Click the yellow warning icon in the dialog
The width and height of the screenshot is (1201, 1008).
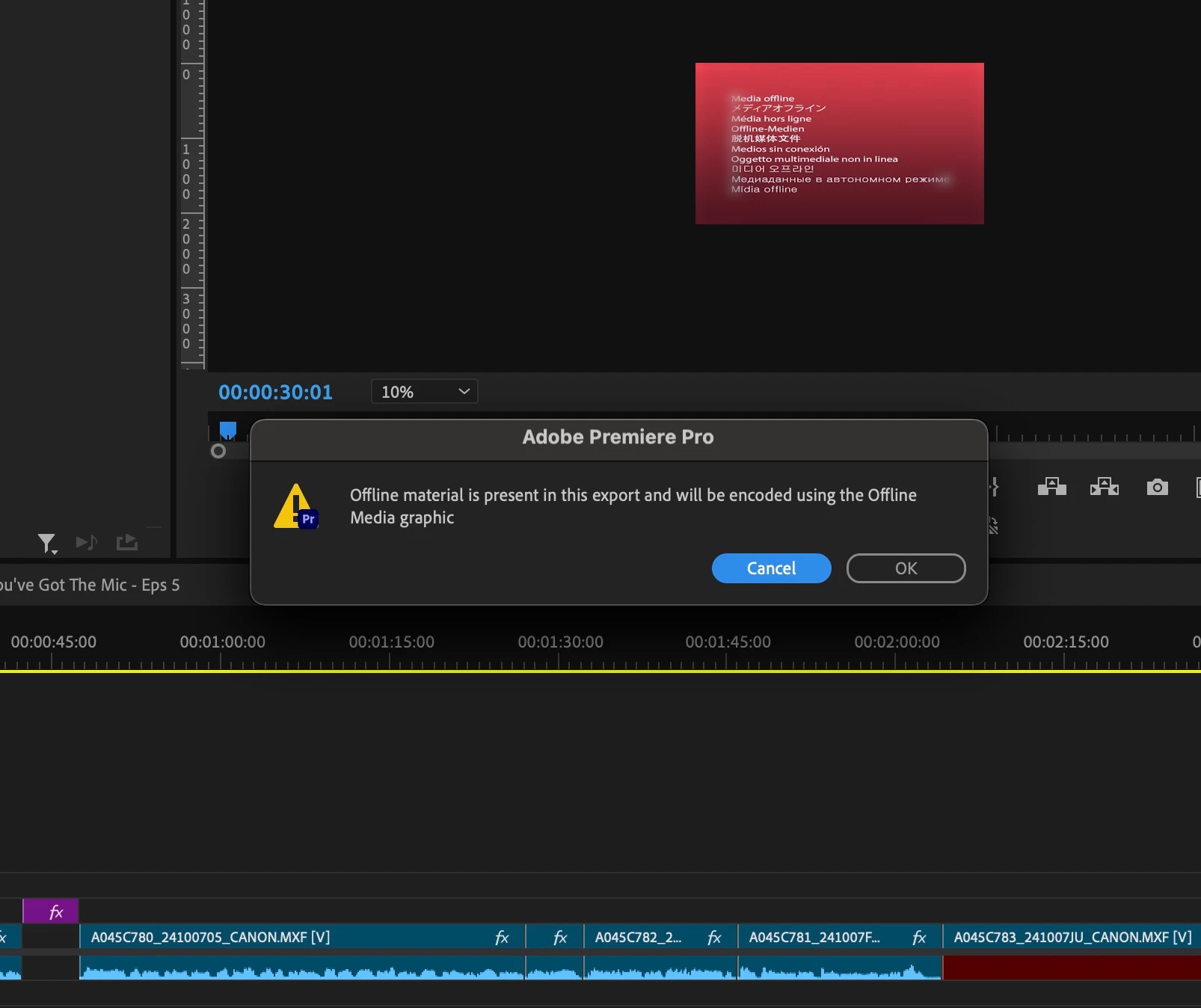296,506
